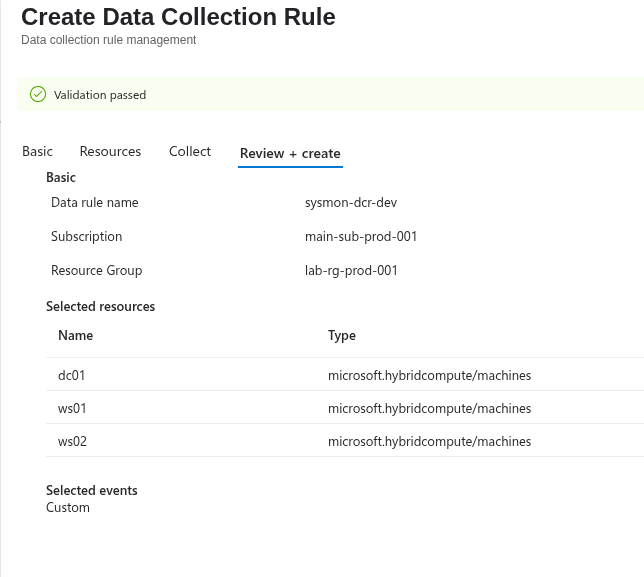Image resolution: width=644 pixels, height=577 pixels.
Task: Click the main-sub-prod-001 subscription value
Action: tap(361, 236)
